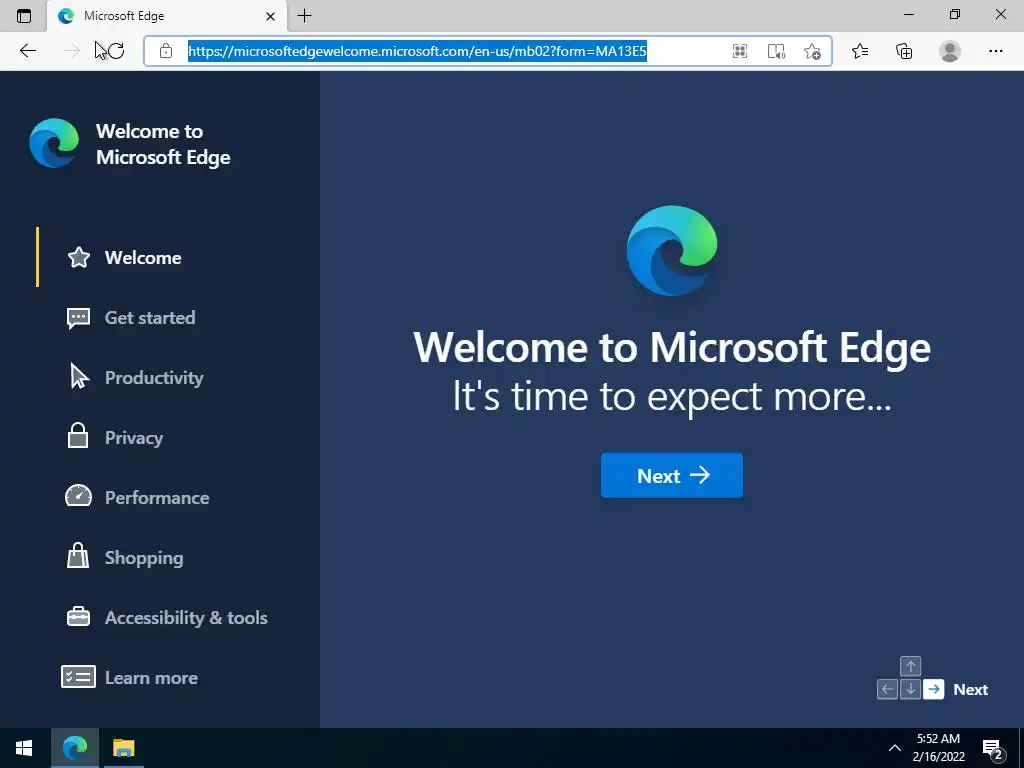The height and width of the screenshot is (768, 1024).
Task: Click the padlock icon for Privacy
Action: [x=78, y=436]
